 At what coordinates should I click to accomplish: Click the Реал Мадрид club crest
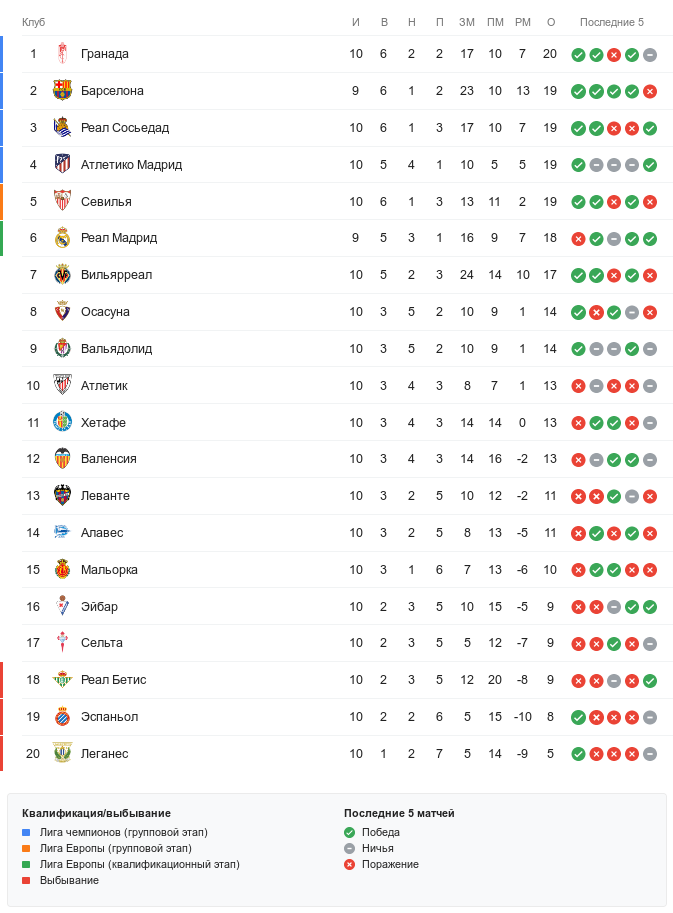pyautogui.click(x=62, y=238)
